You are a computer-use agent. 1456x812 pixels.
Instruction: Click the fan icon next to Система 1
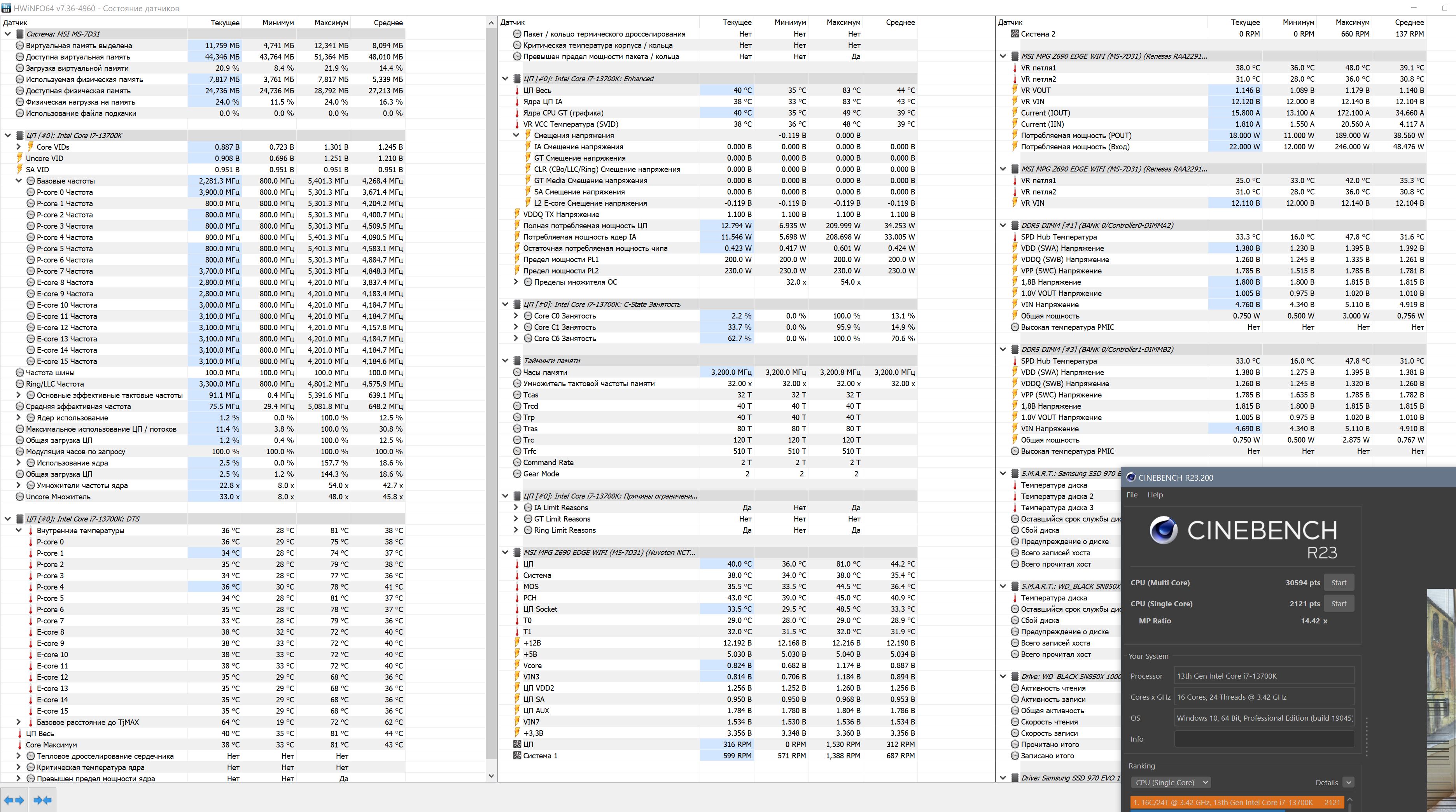[516, 756]
